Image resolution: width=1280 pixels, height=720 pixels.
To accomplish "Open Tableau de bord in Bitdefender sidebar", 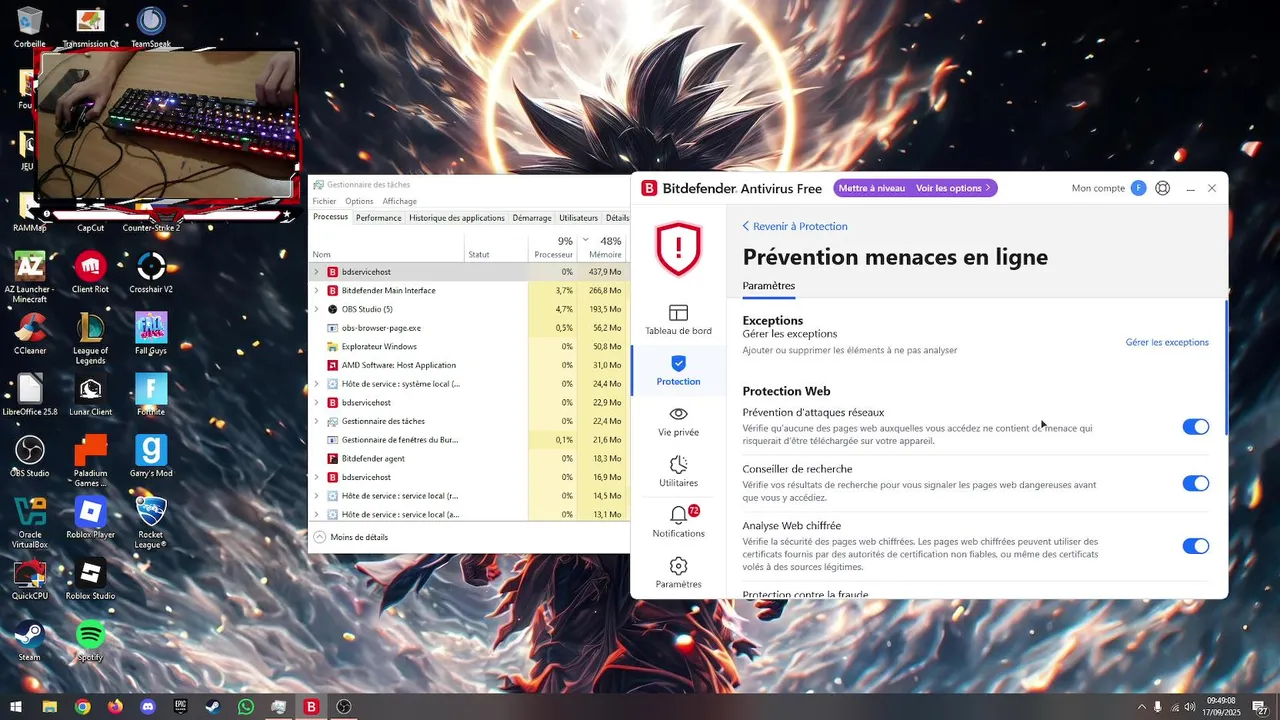I will (x=678, y=320).
